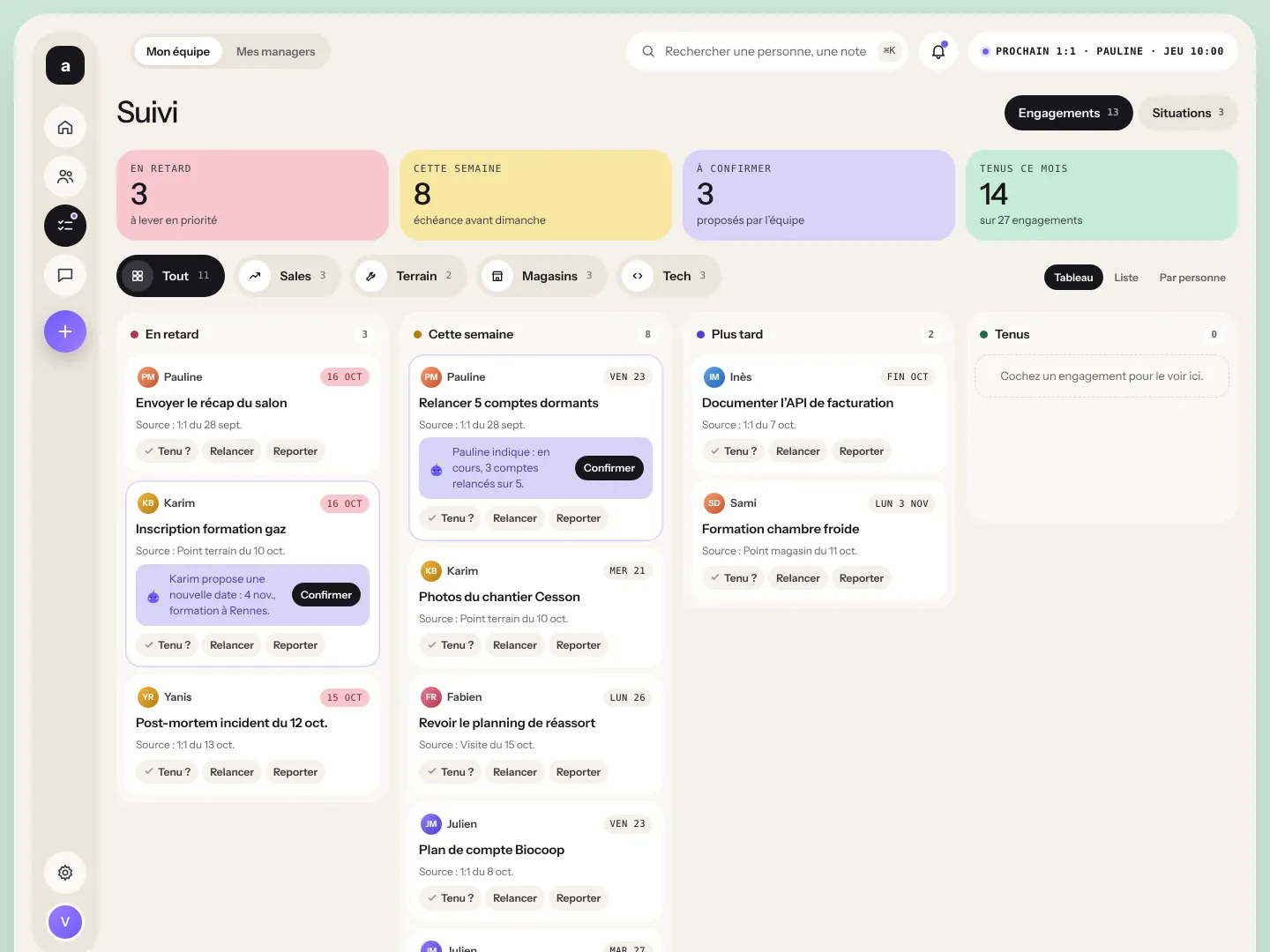Screen dimensions: 1270x952
Task: Click Reporter on 'Revoir le planning de réassort'
Action: [579, 772]
